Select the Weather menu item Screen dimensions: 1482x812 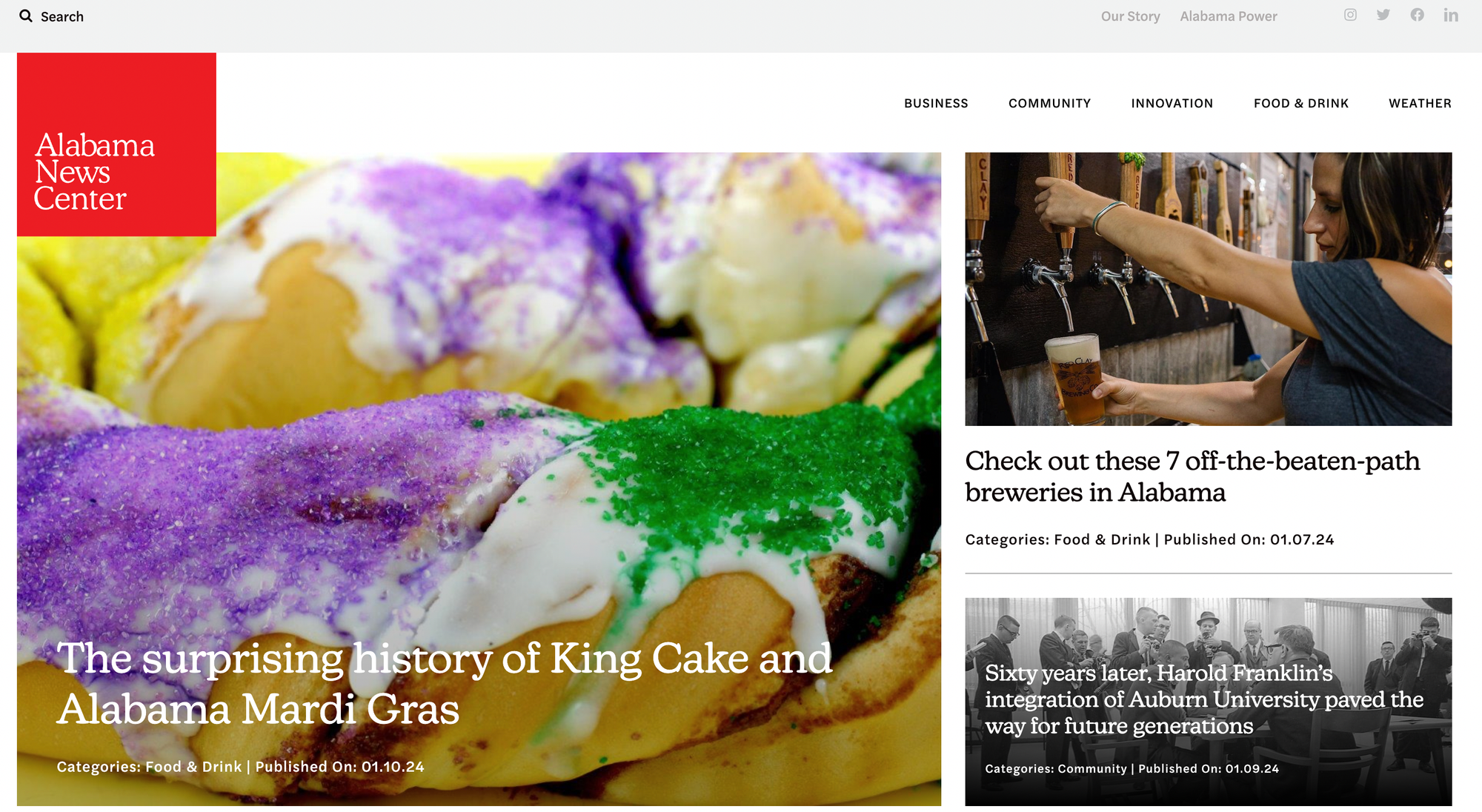pyautogui.click(x=1420, y=103)
